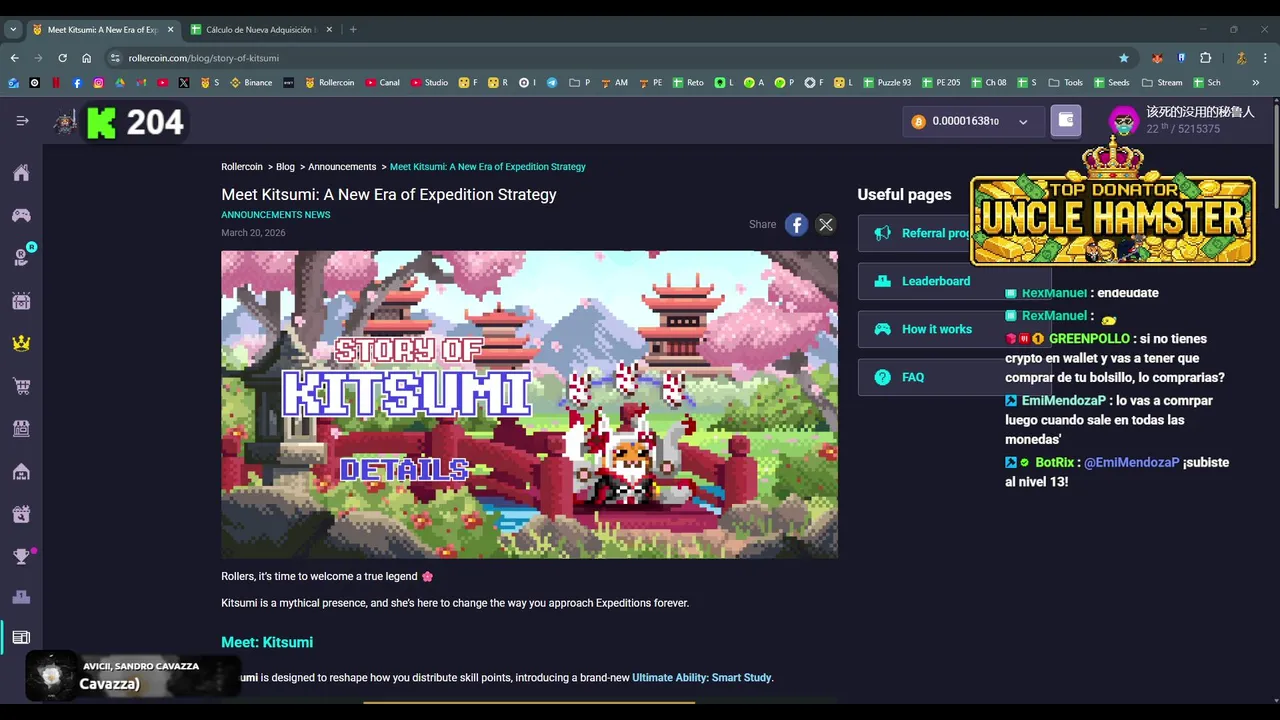Open the Binance bookmark

pos(251,83)
